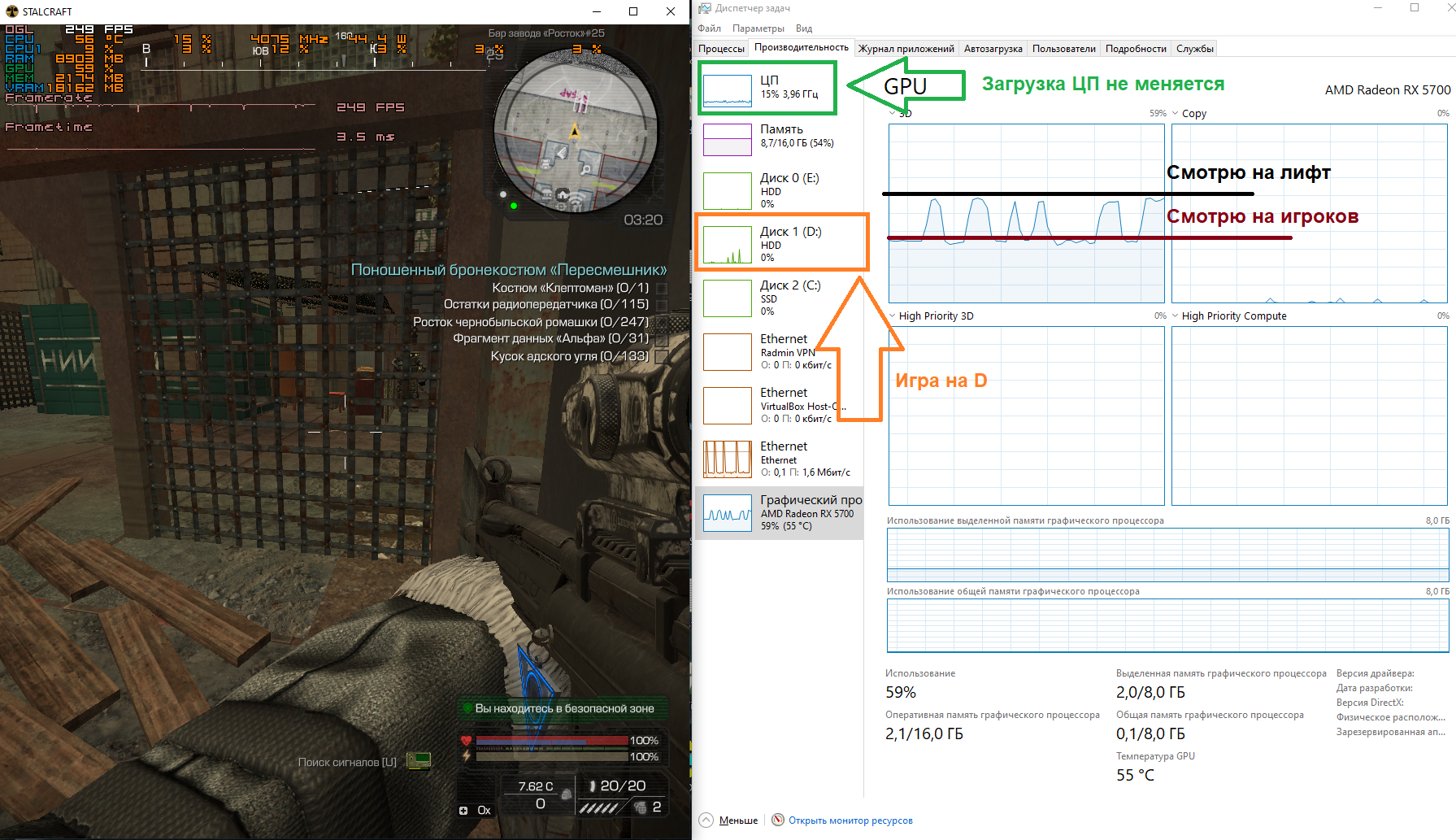The image size is (1456, 840).
Task: Click the resource monitor icon
Action: tap(778, 820)
